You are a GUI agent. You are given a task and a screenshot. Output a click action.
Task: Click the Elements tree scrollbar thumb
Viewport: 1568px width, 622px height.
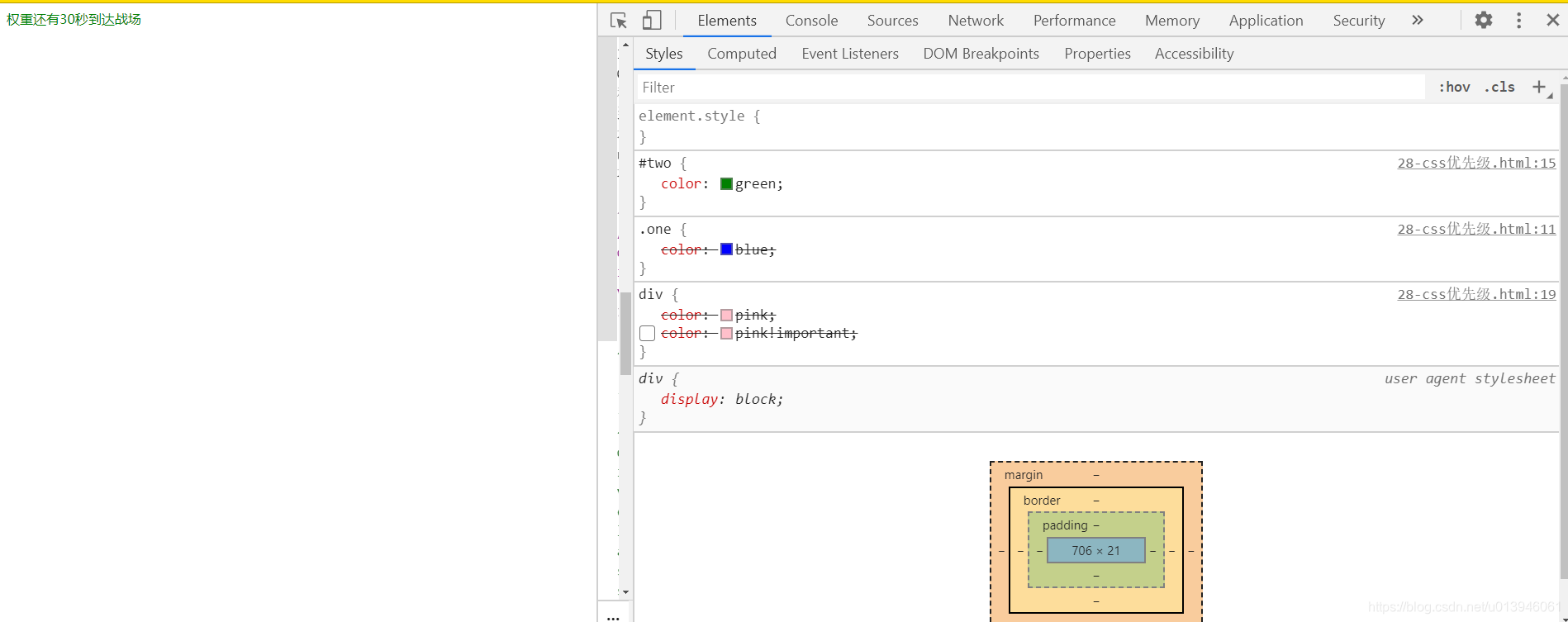[x=625, y=334]
